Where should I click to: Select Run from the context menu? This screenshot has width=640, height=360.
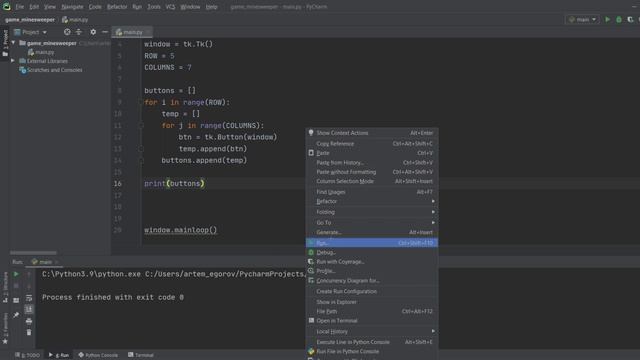coord(372,243)
